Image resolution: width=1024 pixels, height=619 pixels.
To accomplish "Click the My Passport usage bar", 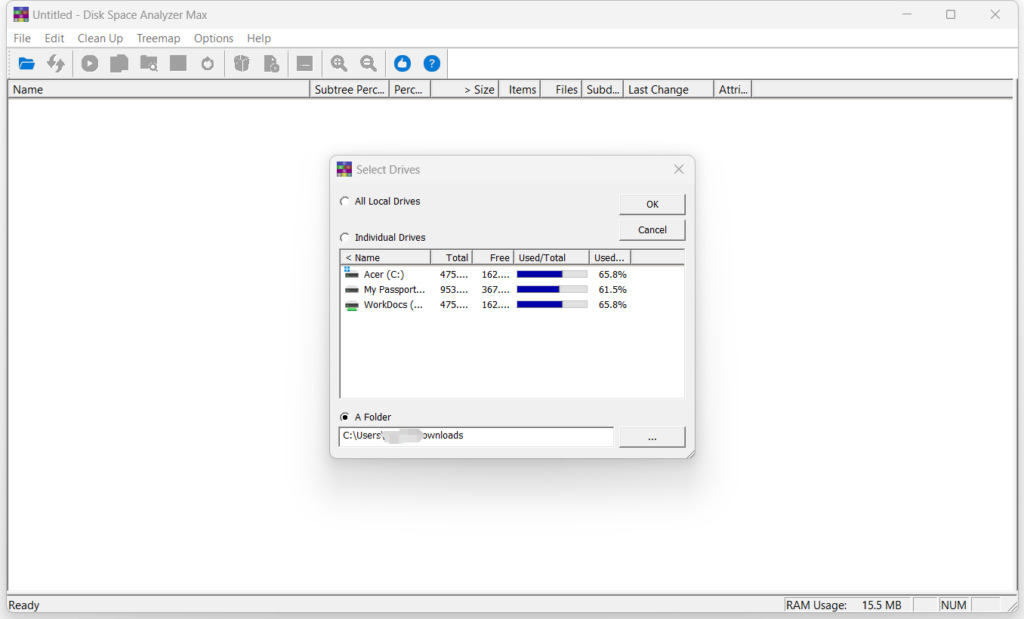I will (x=551, y=290).
